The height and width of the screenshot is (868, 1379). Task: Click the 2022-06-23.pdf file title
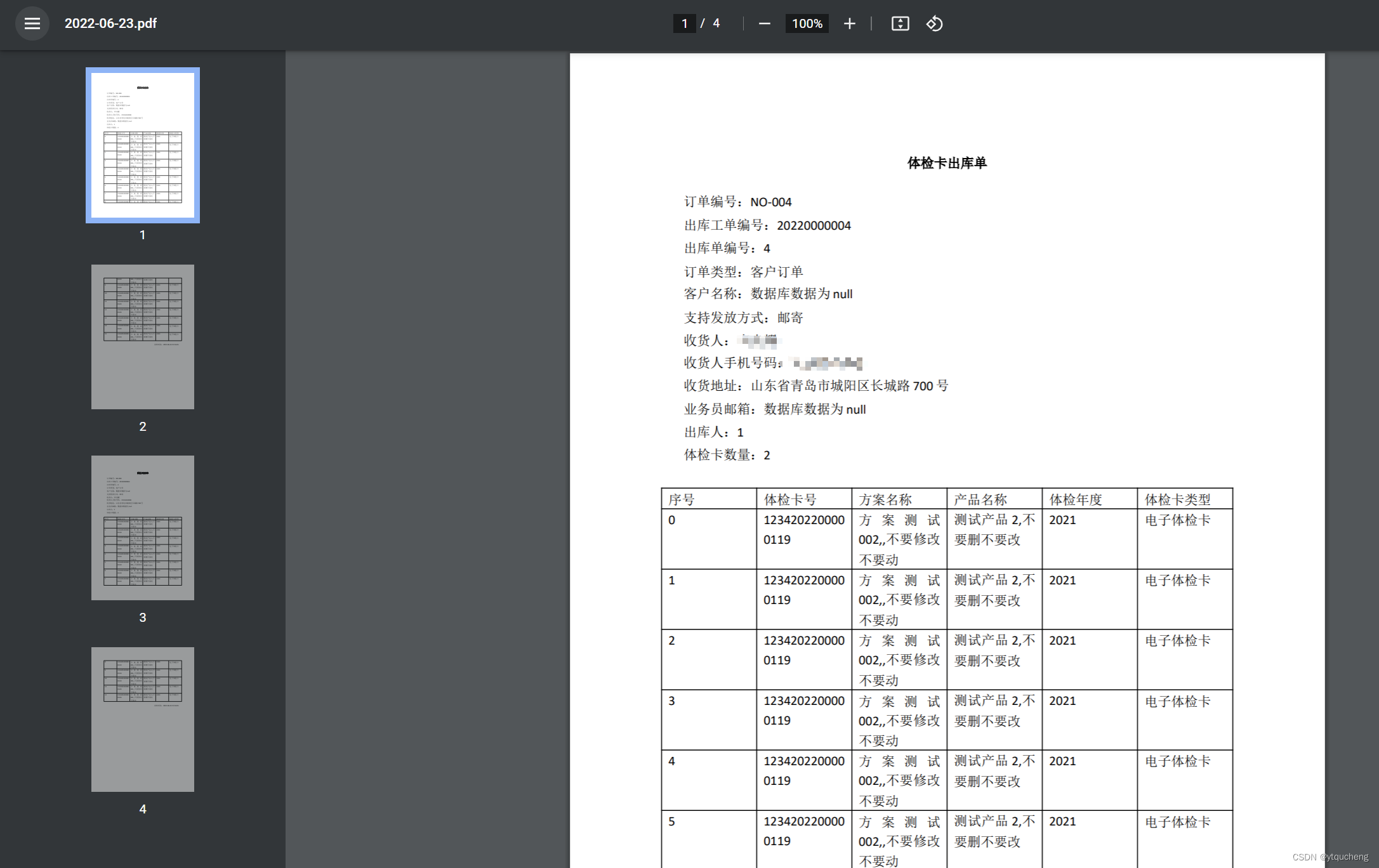[110, 23]
